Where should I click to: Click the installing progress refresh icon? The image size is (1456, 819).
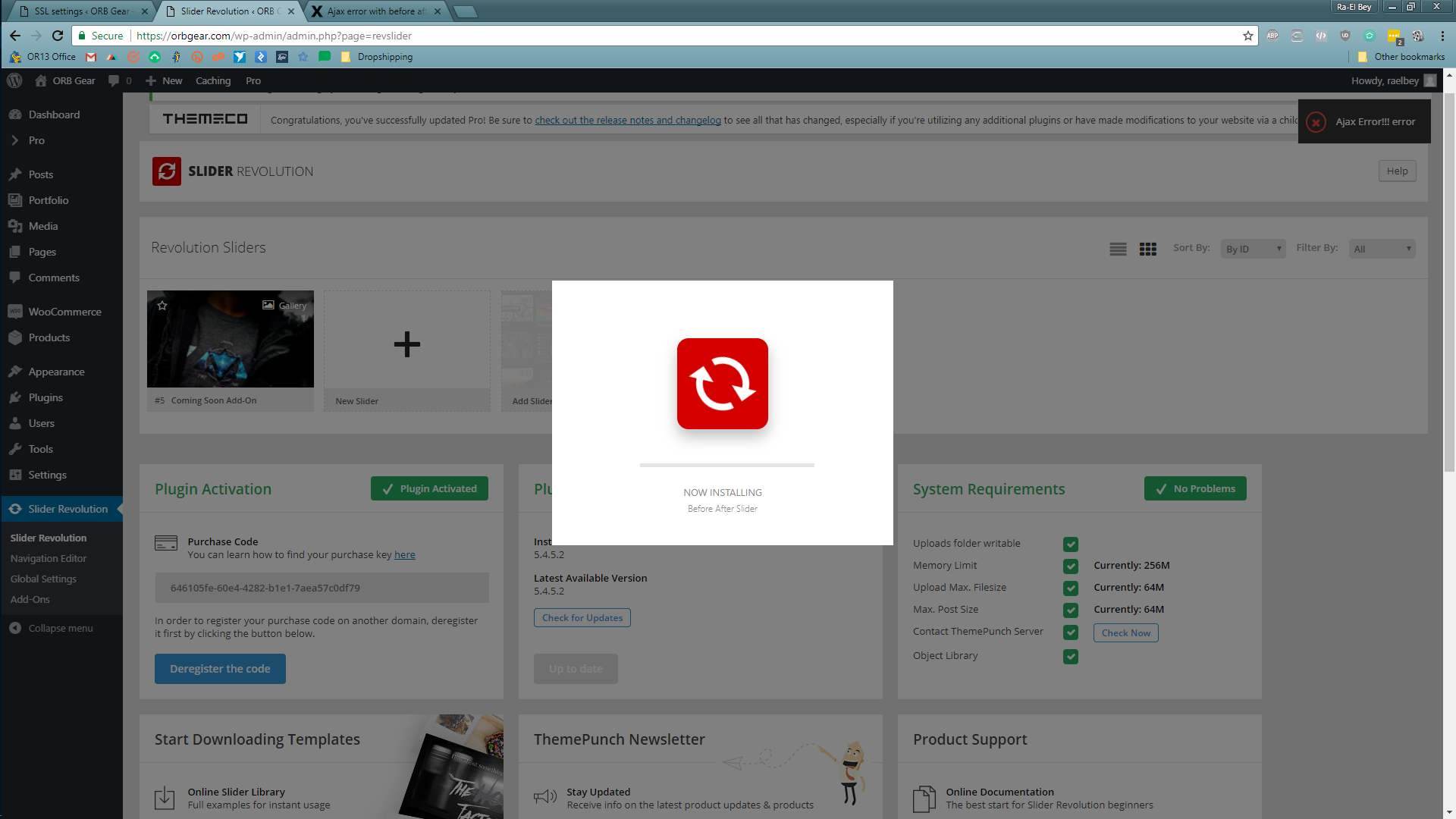click(723, 384)
